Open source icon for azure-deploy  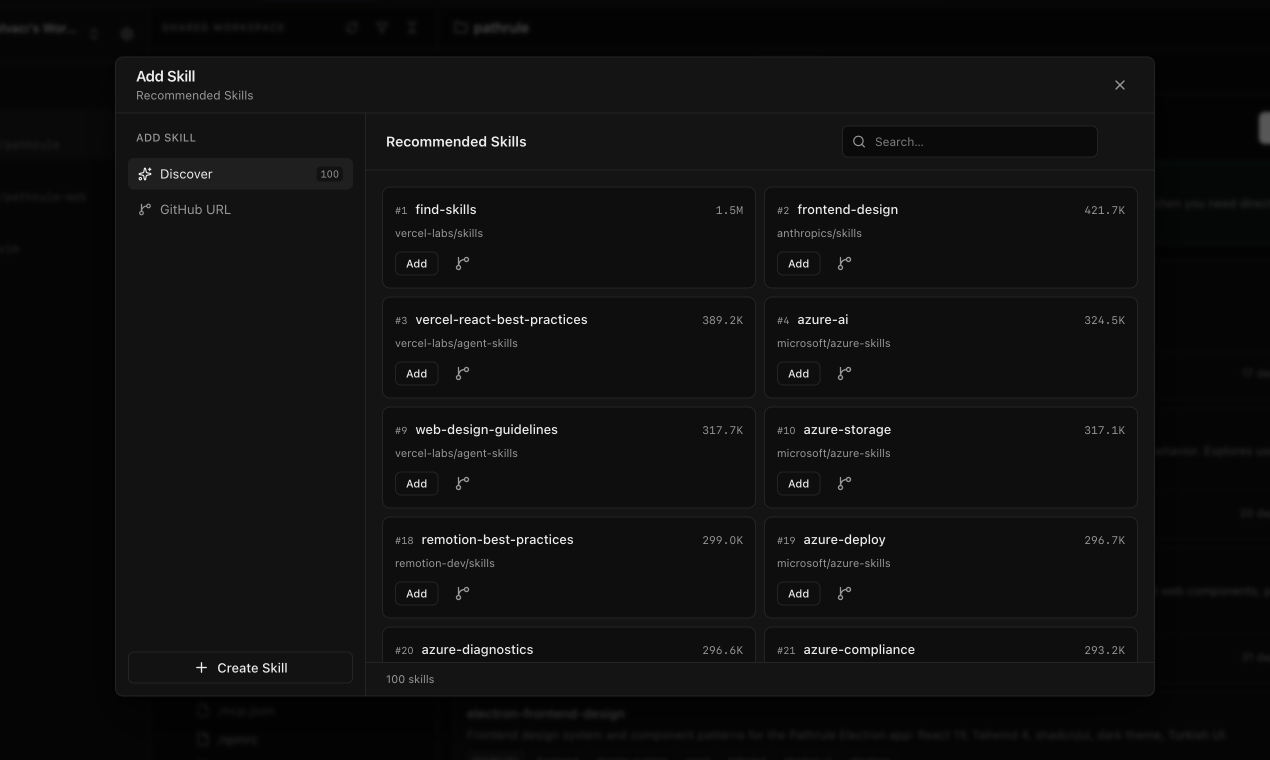[x=844, y=594]
